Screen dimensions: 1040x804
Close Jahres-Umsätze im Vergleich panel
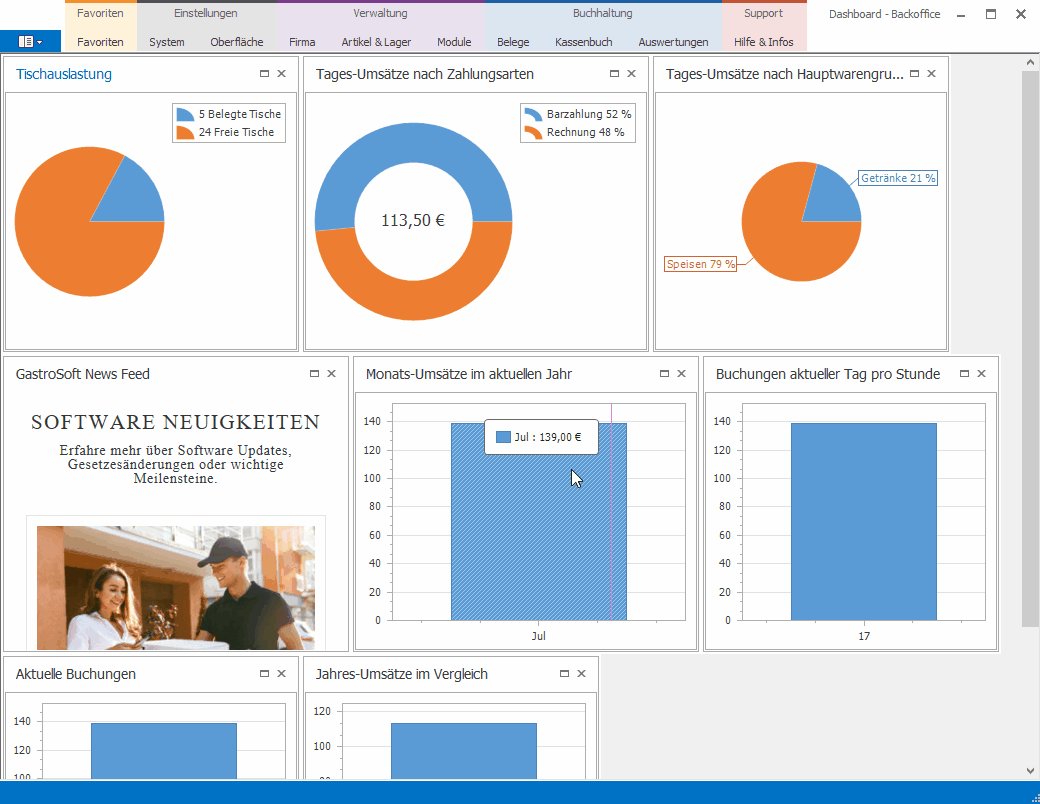[582, 673]
